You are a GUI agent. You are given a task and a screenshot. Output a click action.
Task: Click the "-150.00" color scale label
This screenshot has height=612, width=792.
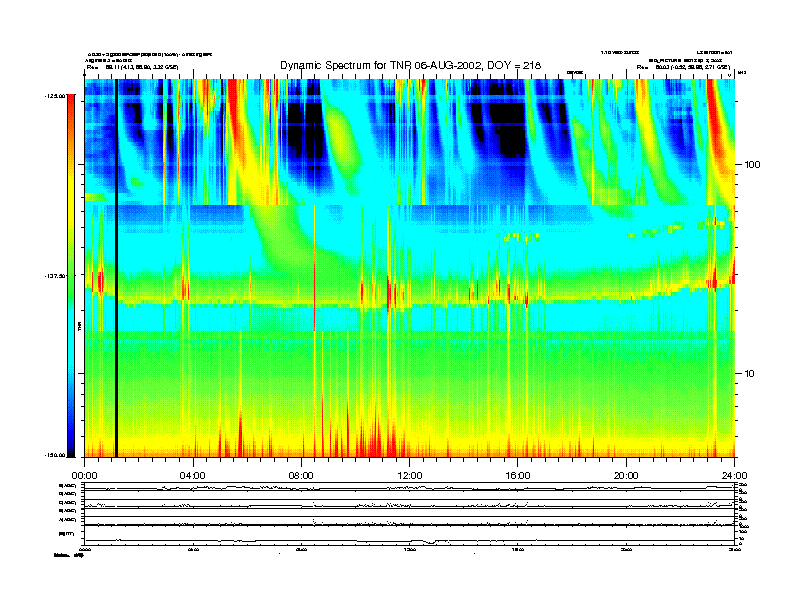(55, 455)
